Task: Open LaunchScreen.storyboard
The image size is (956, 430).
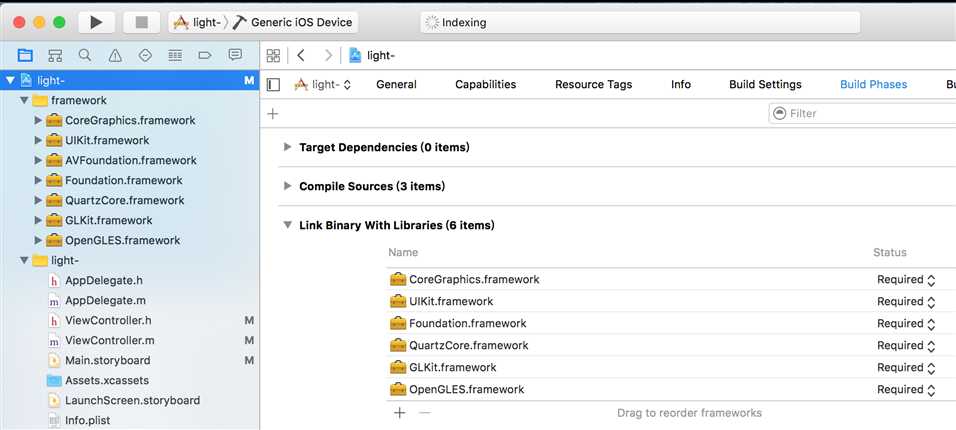Action: 130,401
